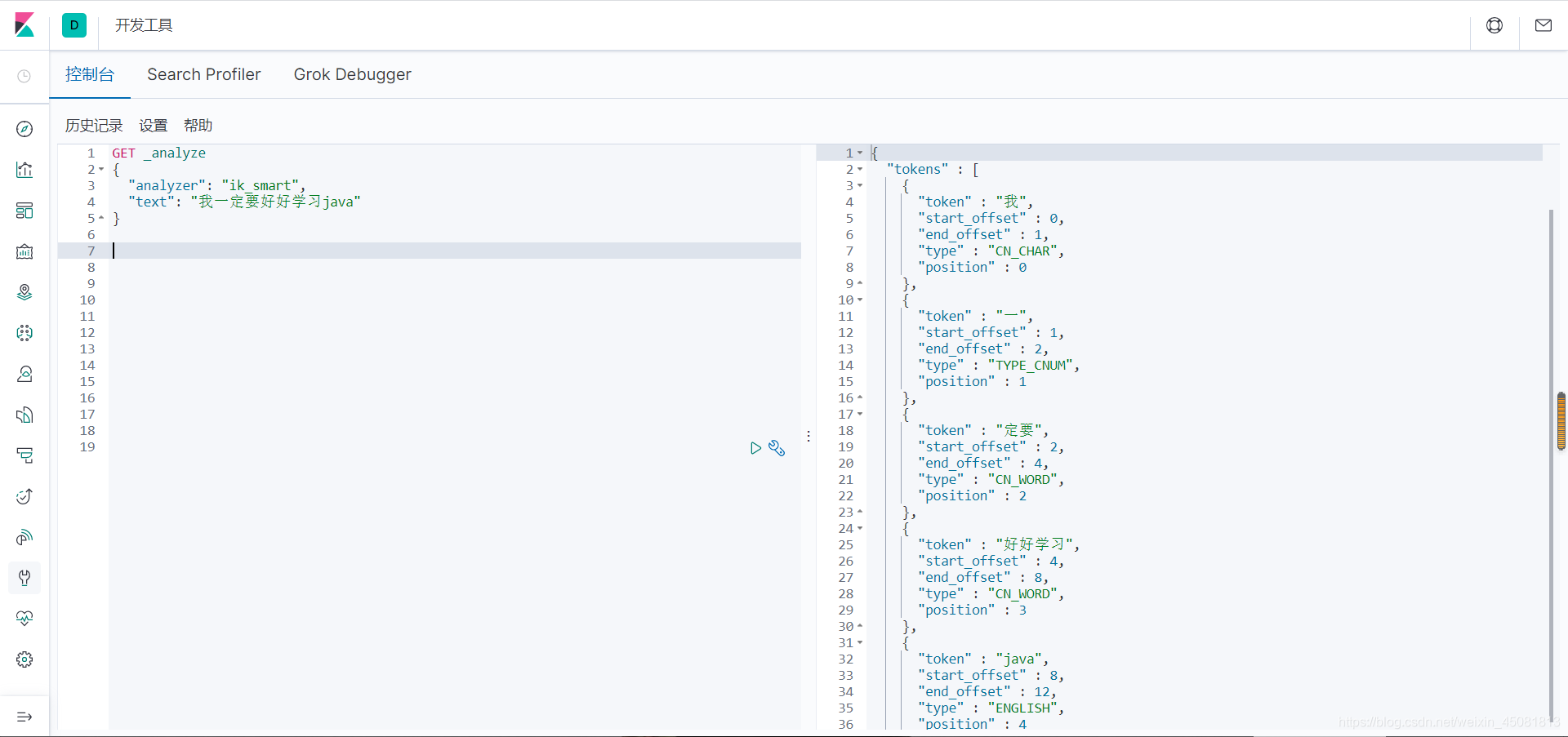This screenshot has height=737, width=1568.
Task: Collapse token object fold at line 10
Action: (x=860, y=300)
